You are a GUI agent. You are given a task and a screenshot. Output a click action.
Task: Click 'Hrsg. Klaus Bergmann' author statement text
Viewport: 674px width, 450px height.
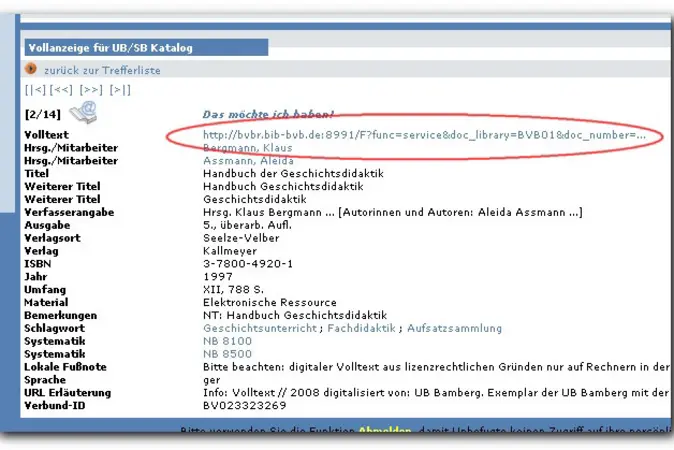click(392, 212)
